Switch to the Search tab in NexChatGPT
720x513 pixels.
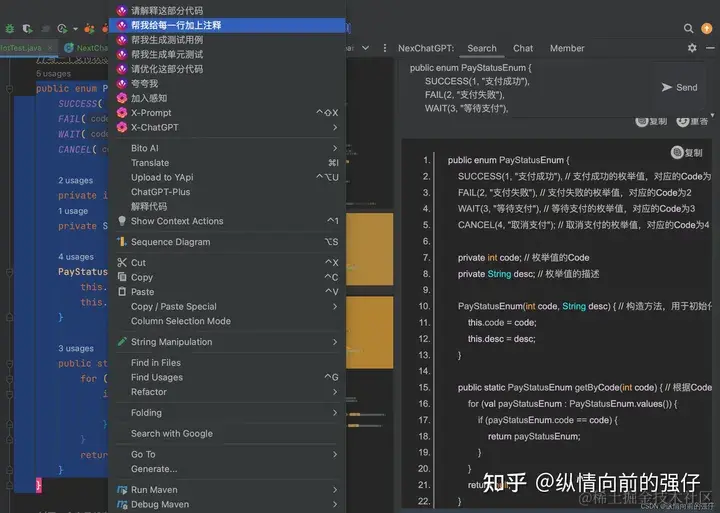tap(482, 48)
